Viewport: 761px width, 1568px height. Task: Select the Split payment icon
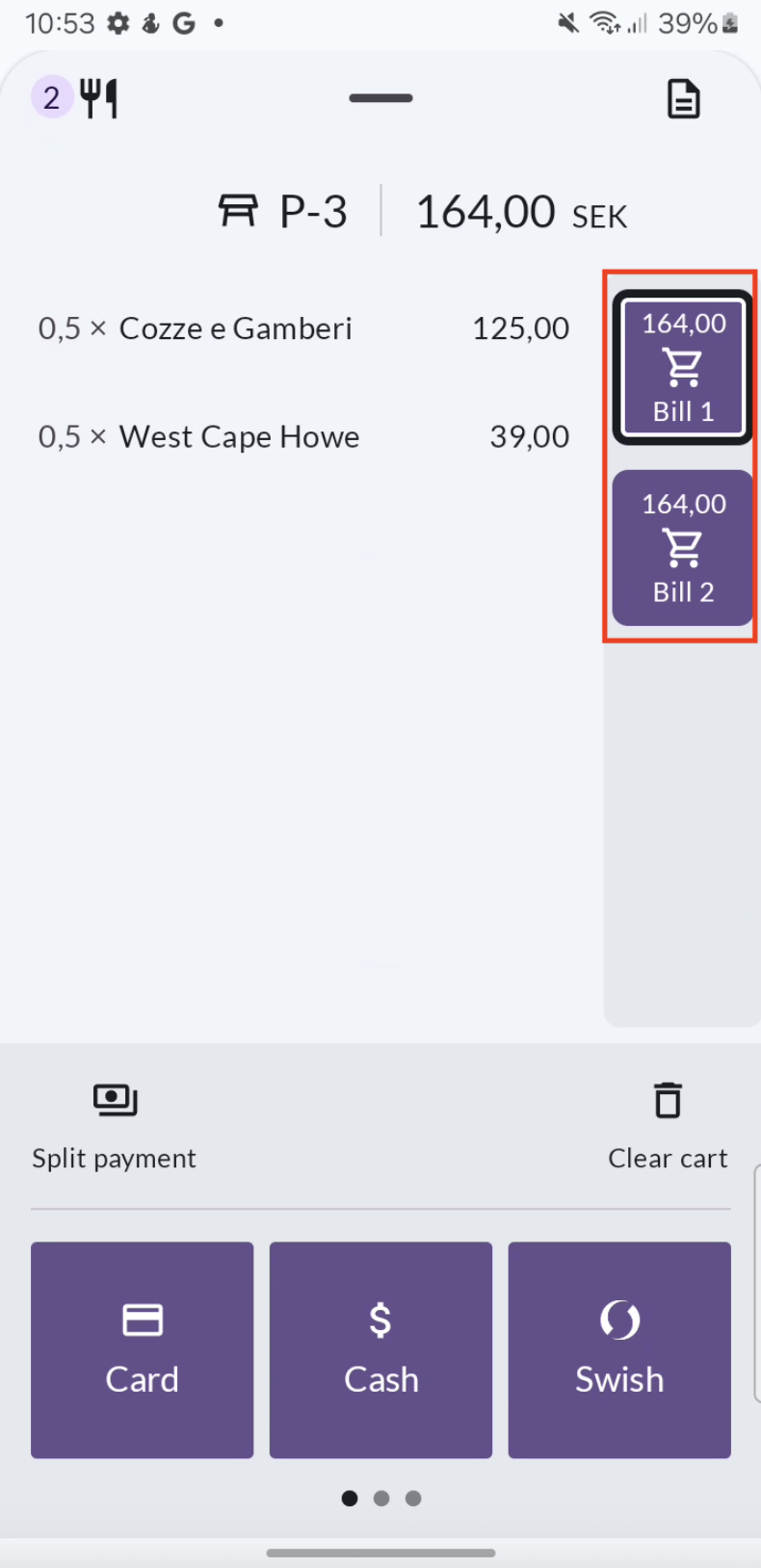click(x=116, y=1099)
